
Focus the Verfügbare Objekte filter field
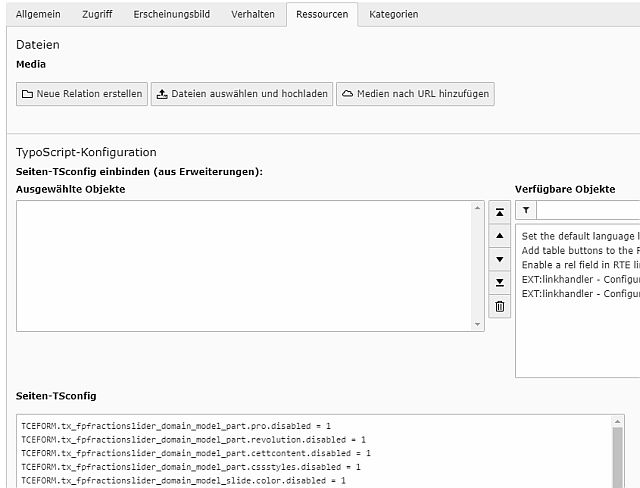(x=588, y=211)
